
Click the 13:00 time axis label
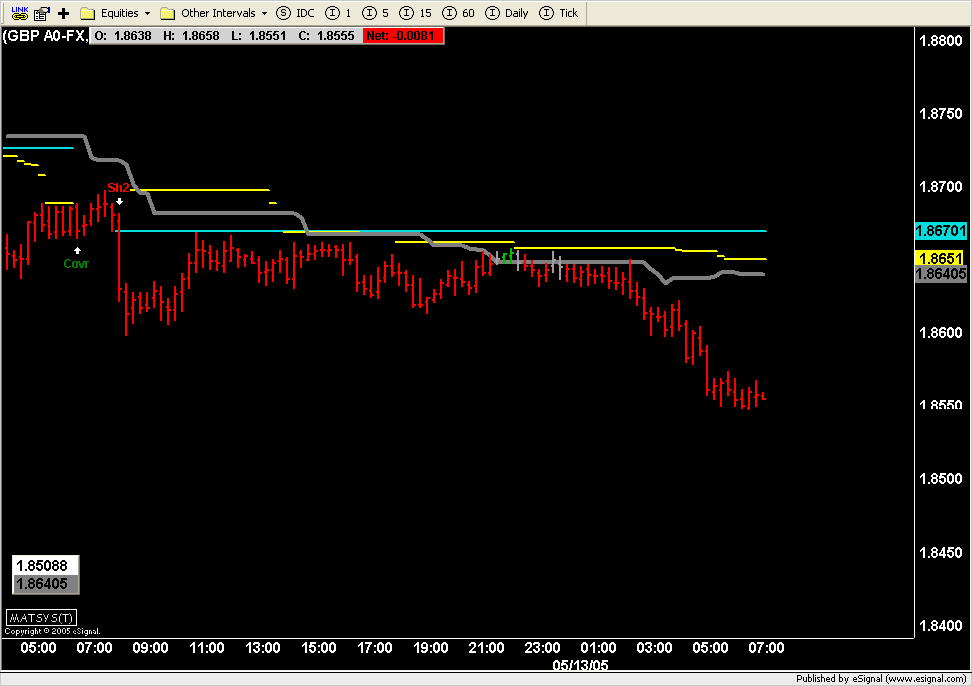coord(263,648)
